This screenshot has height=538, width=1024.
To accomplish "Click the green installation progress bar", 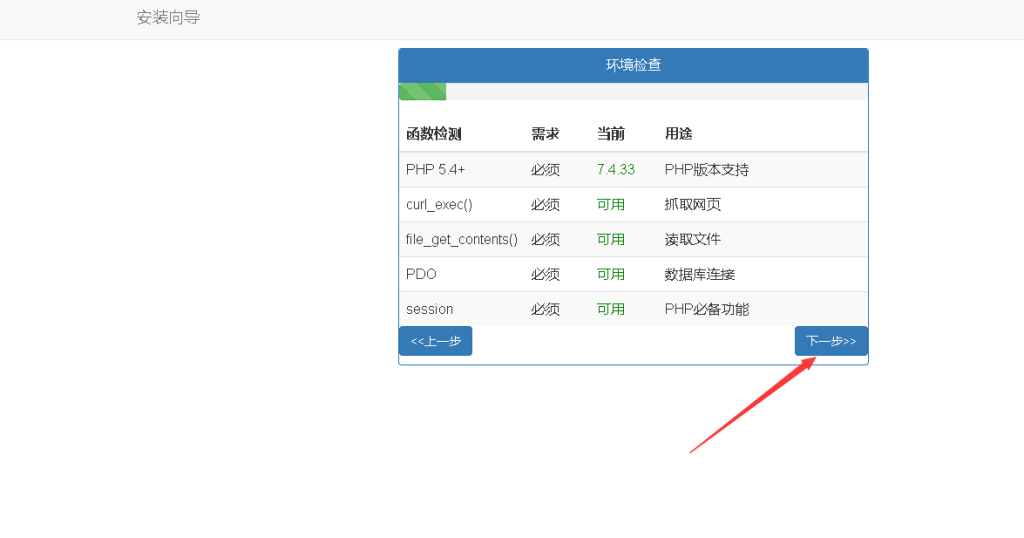I will click(423, 91).
